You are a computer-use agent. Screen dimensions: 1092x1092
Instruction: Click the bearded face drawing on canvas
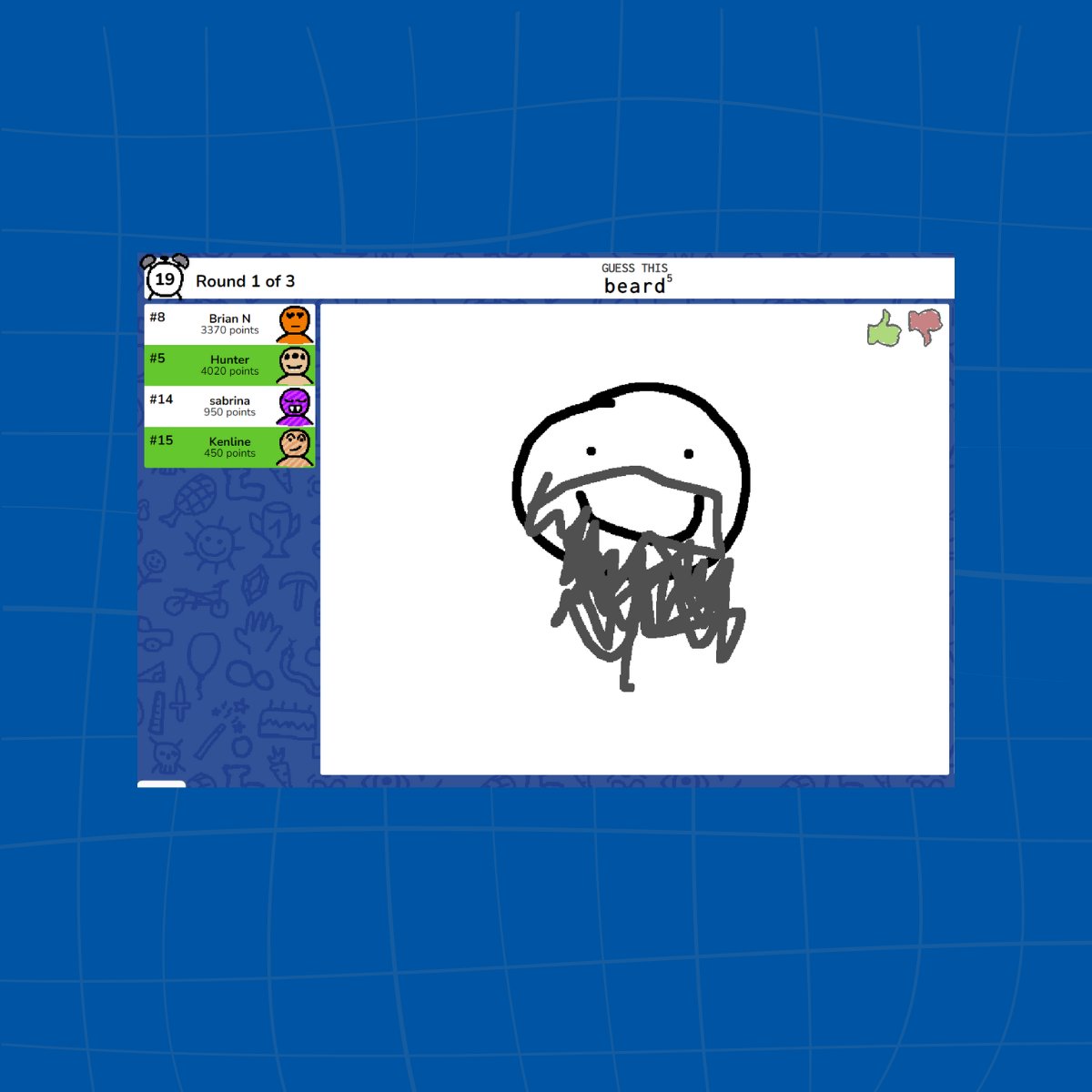point(632,537)
